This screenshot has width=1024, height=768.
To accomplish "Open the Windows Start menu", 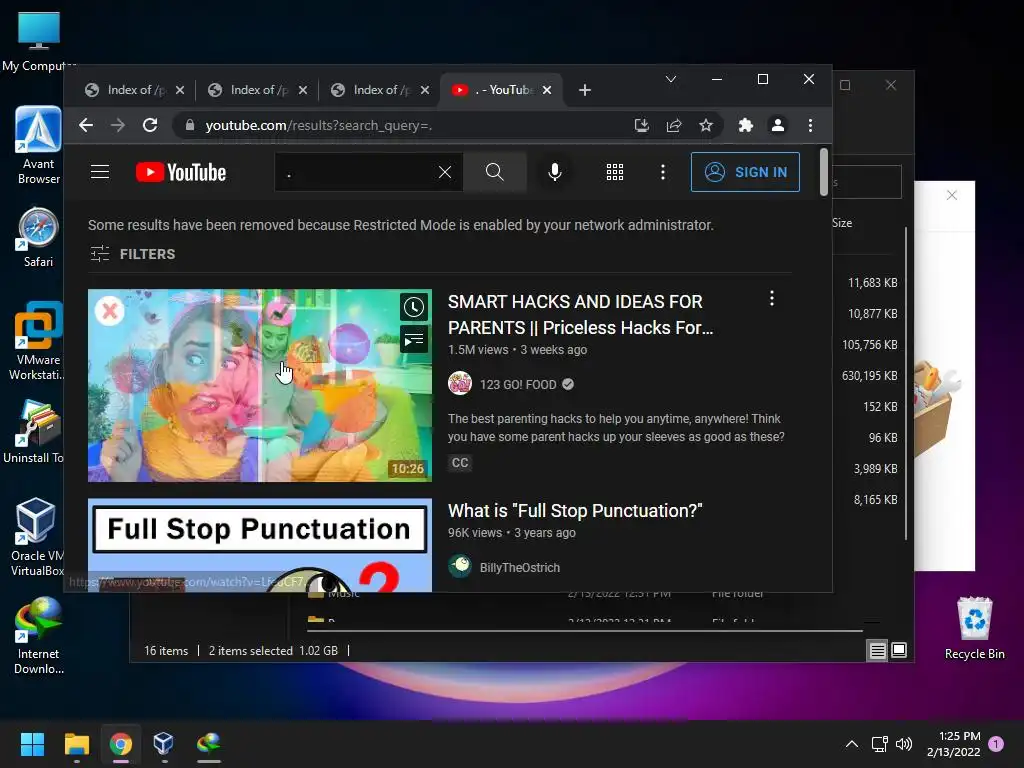I will click(x=32, y=744).
